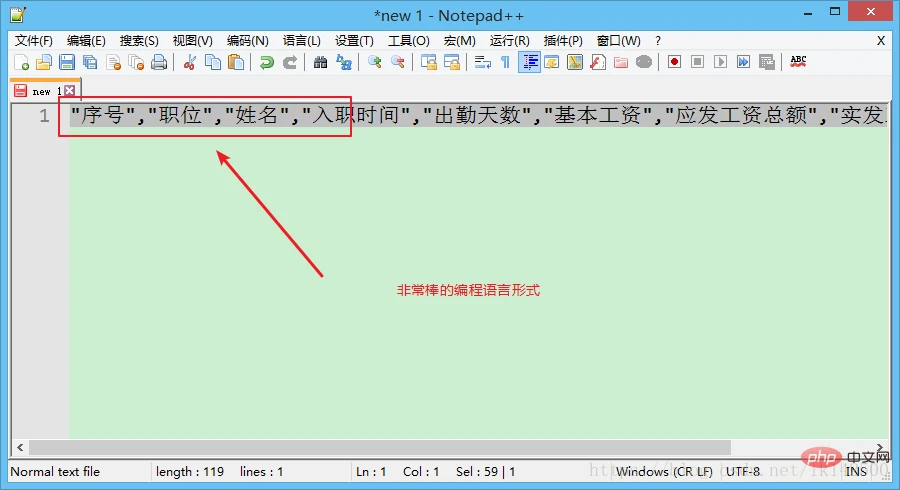Open the 编码(N) menu
Image resolution: width=900 pixels, height=490 pixels.
pyautogui.click(x=247, y=41)
